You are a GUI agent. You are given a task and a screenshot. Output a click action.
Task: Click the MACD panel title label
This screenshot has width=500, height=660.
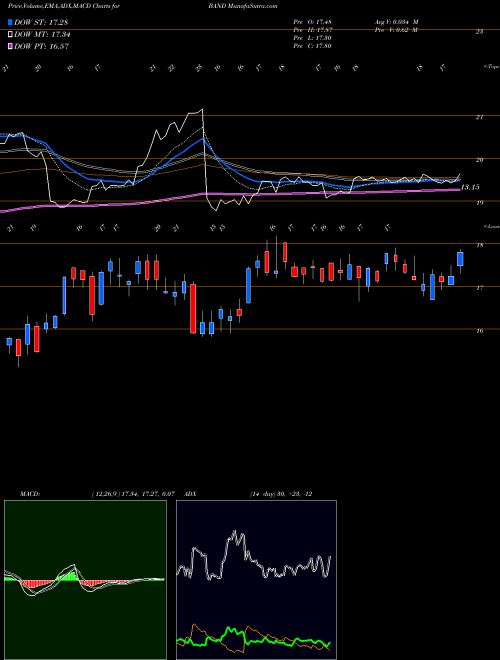30,494
